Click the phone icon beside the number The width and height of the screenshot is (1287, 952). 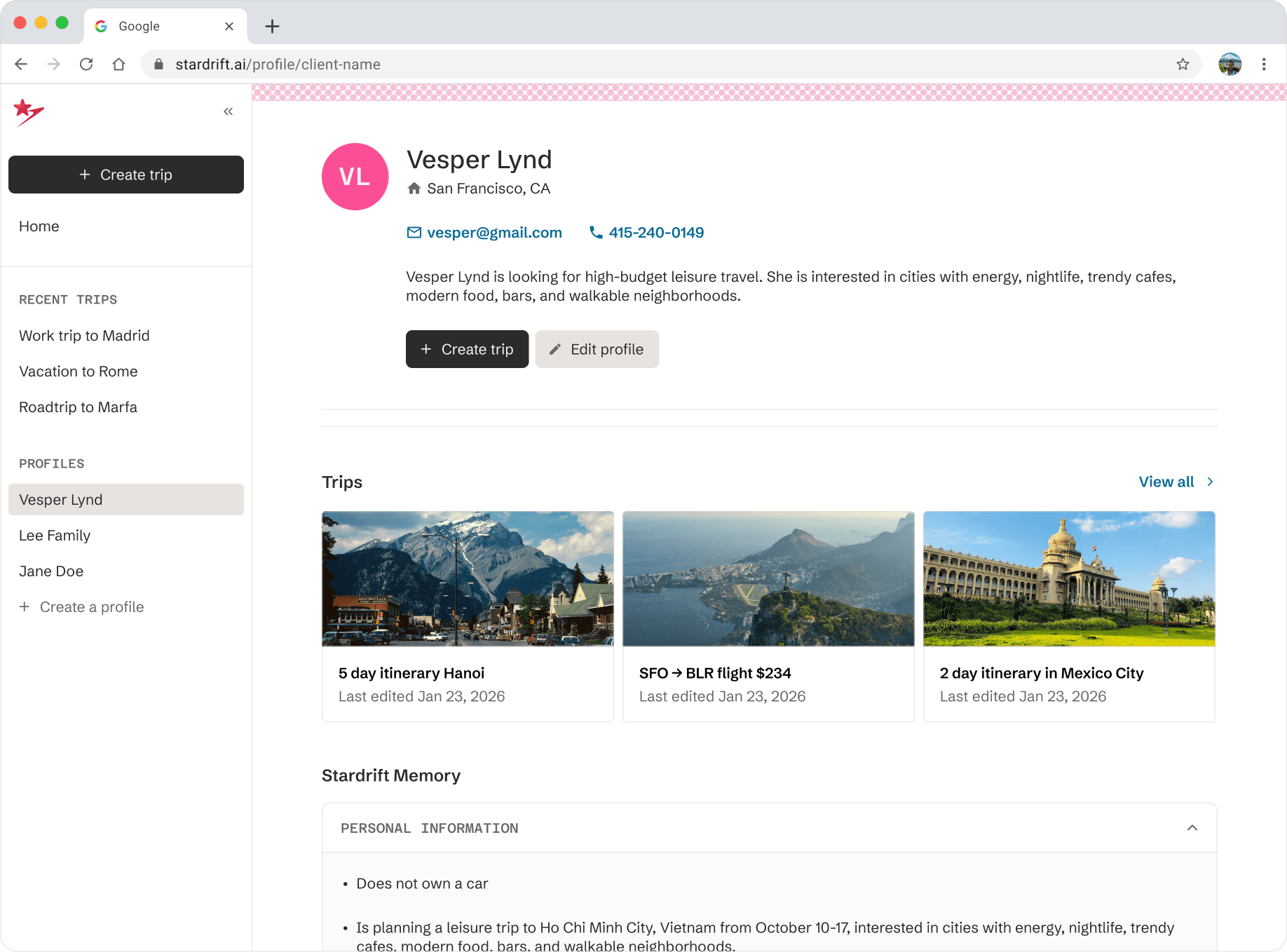click(x=596, y=233)
